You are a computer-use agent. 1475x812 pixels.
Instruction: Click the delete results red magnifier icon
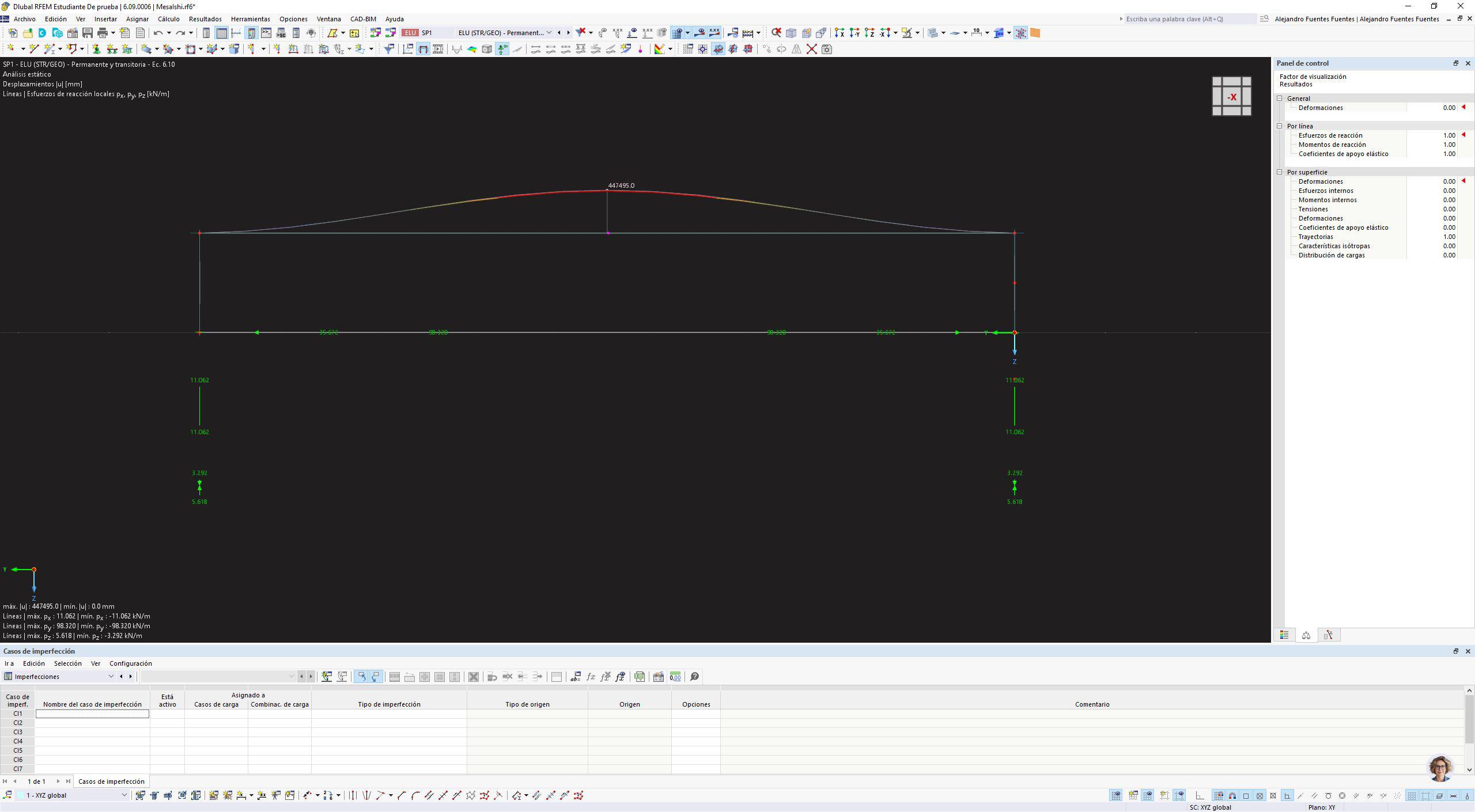pyautogui.click(x=776, y=33)
